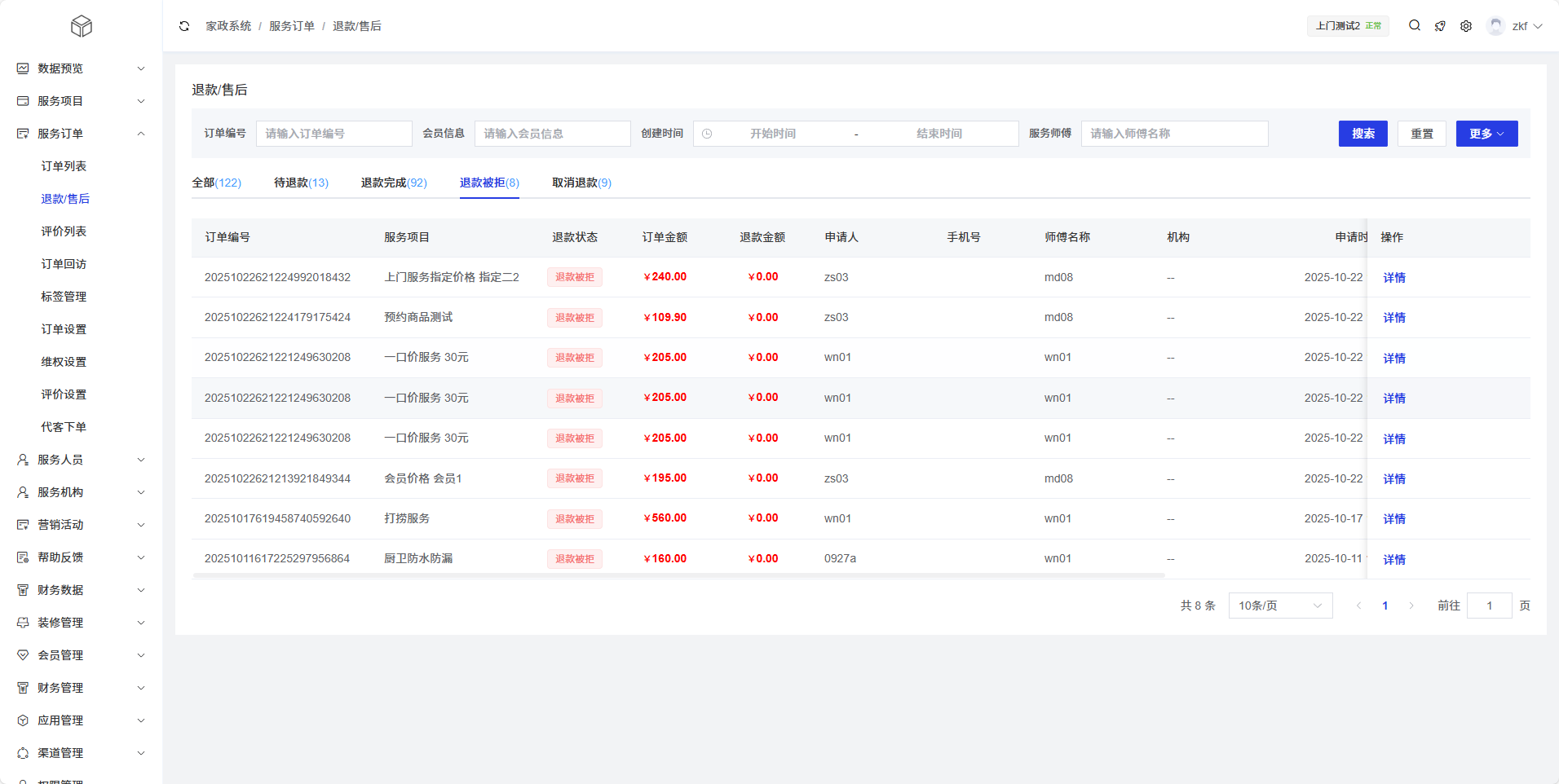
Task: Switch to the 退款完成 tab
Action: [394, 183]
